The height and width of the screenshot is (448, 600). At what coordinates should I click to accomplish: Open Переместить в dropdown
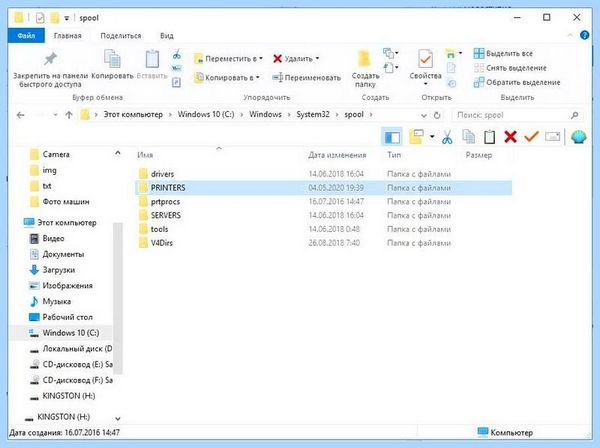tap(228, 59)
